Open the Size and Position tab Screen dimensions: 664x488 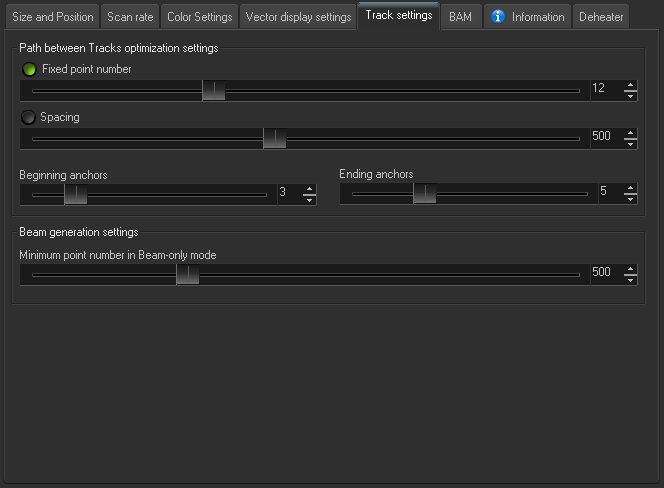click(53, 17)
